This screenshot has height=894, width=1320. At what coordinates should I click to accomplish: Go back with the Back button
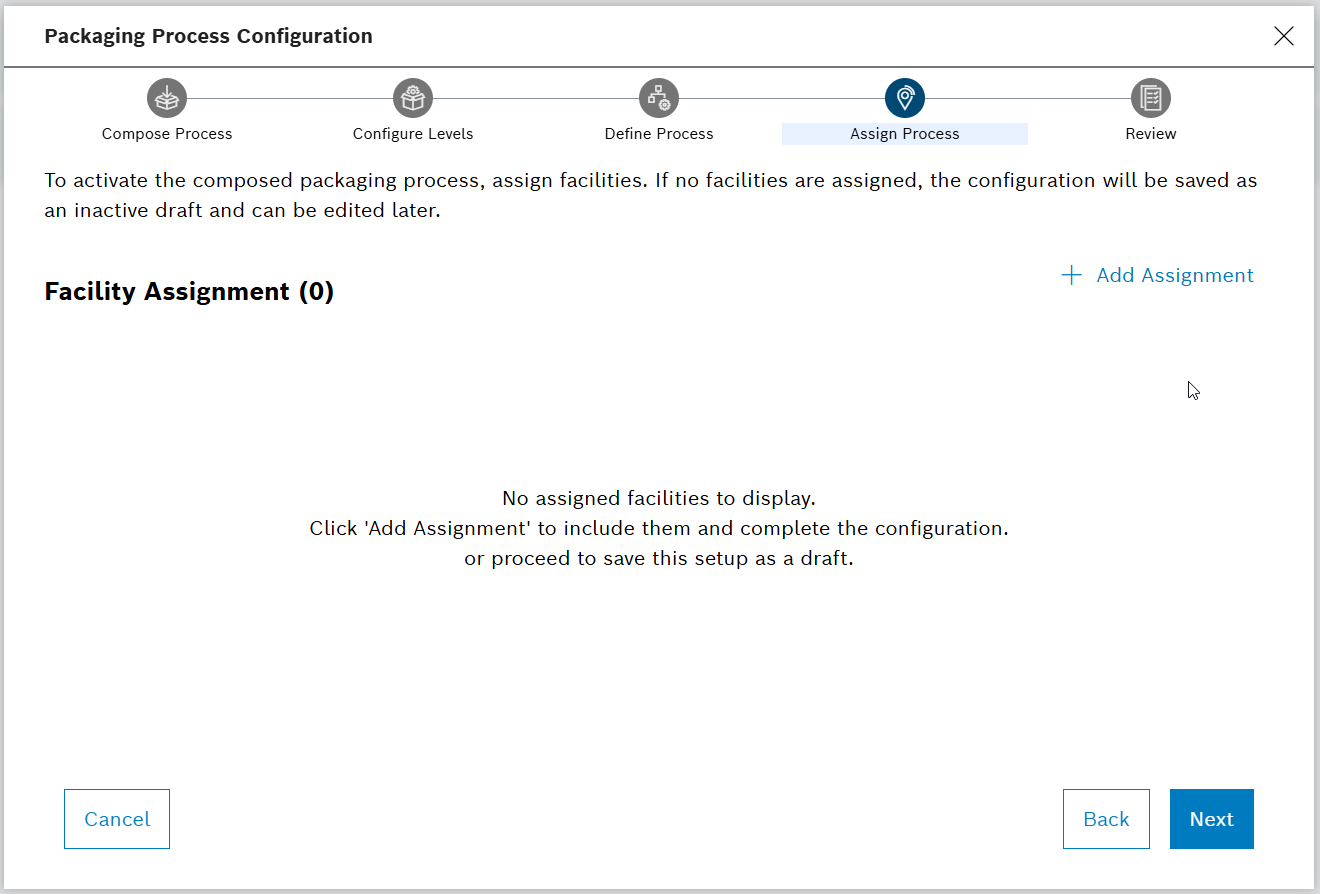[1106, 818]
